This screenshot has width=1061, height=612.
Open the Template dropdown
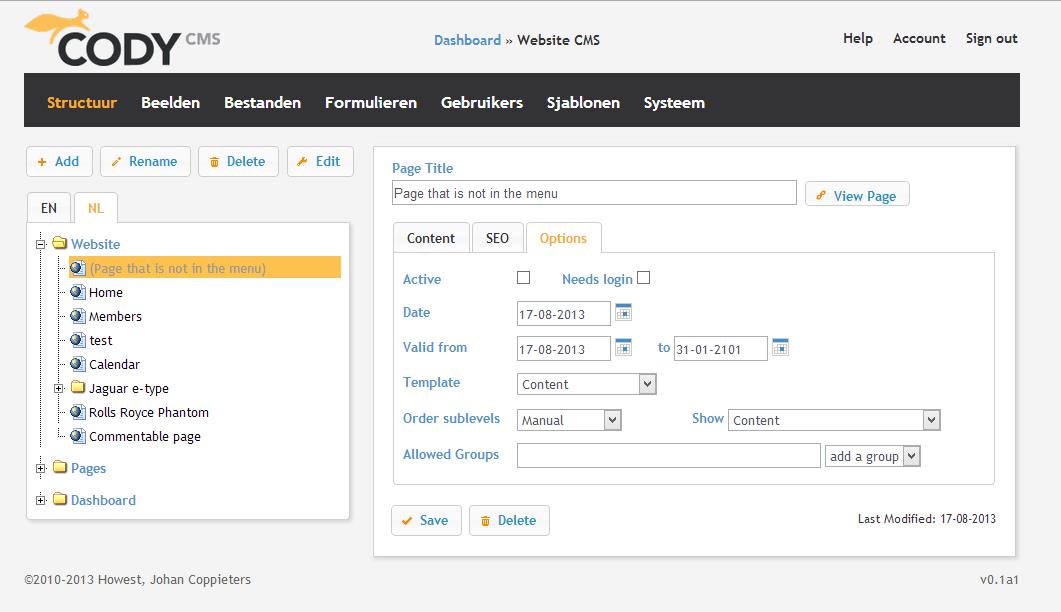(x=586, y=384)
